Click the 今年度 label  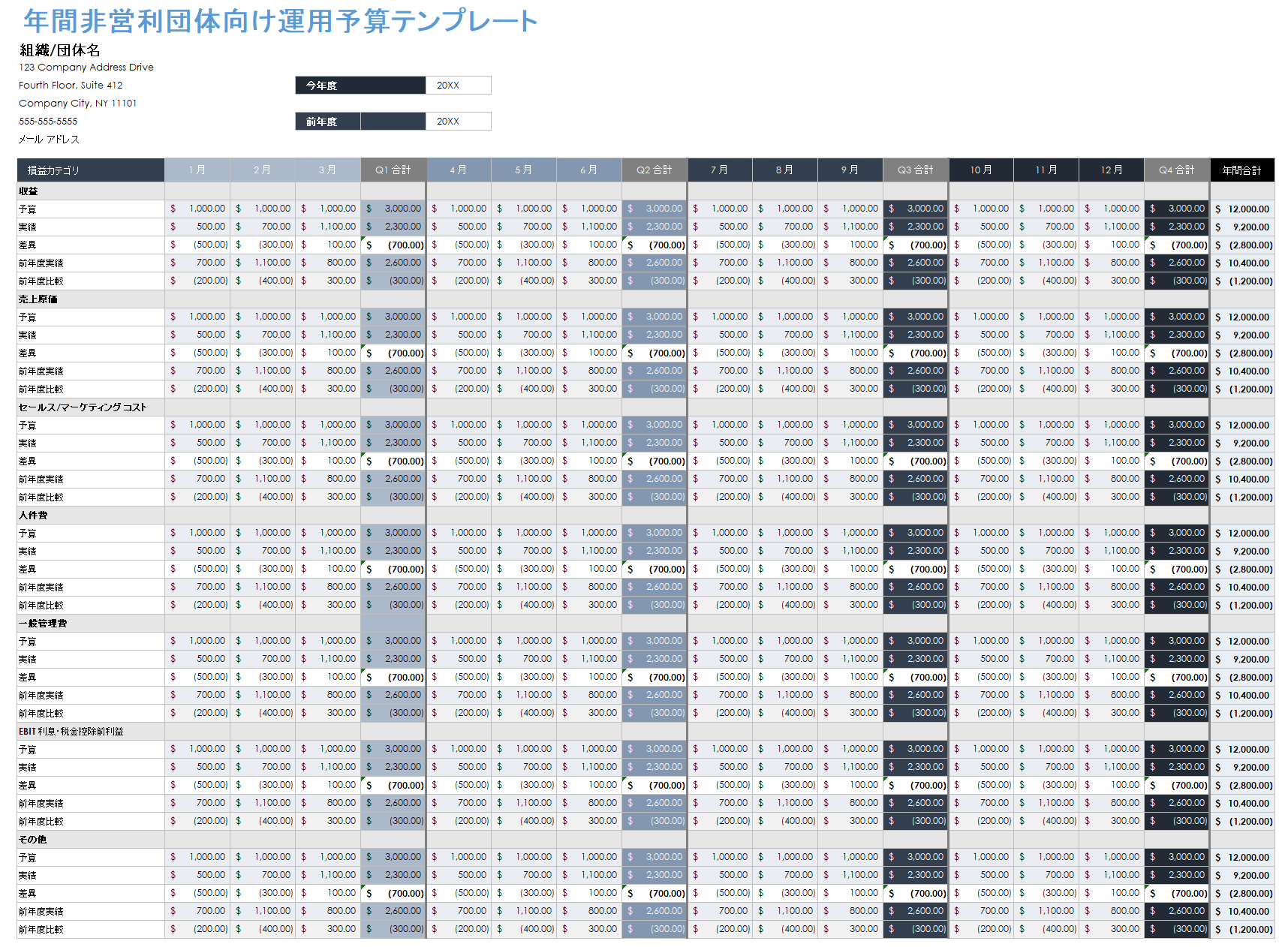(360, 86)
